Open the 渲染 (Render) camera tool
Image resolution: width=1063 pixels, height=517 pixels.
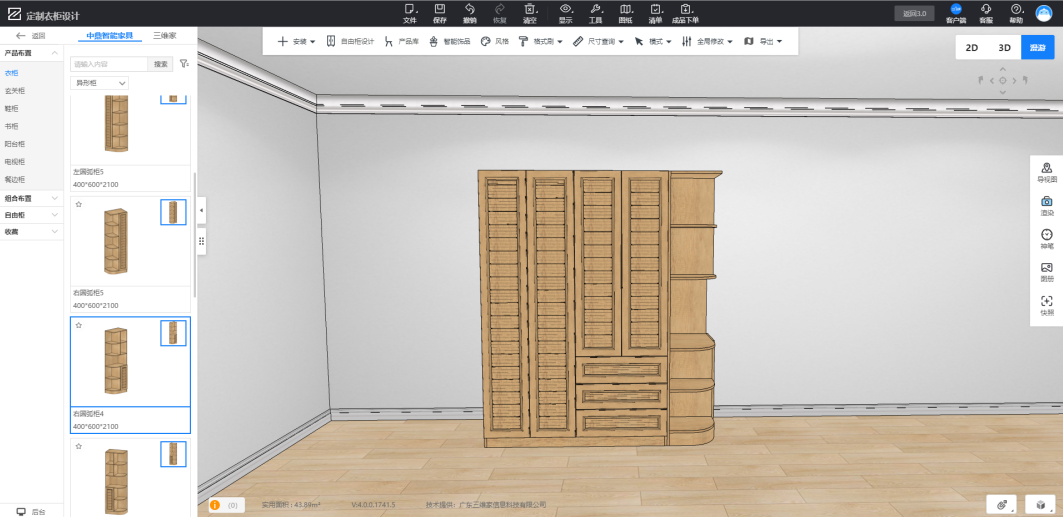[x=1046, y=205]
